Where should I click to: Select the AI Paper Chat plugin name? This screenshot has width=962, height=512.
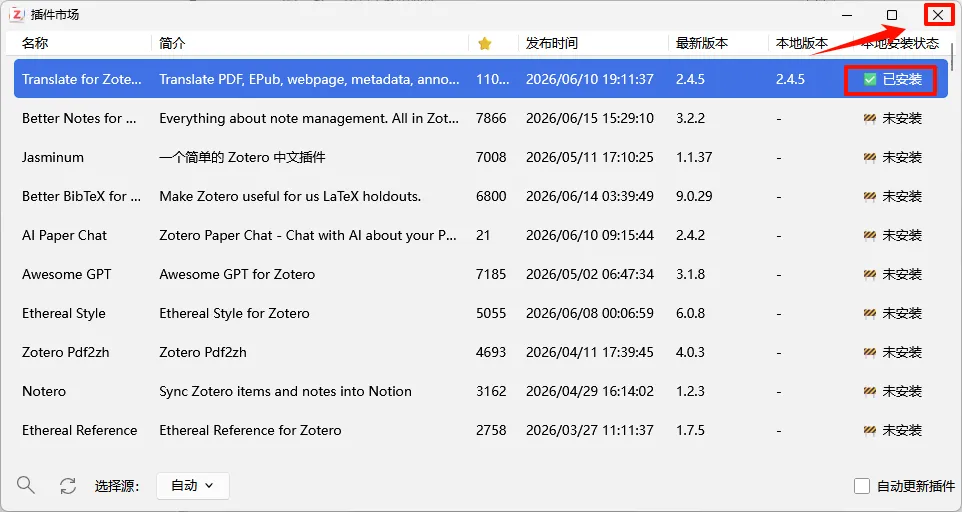(64, 235)
